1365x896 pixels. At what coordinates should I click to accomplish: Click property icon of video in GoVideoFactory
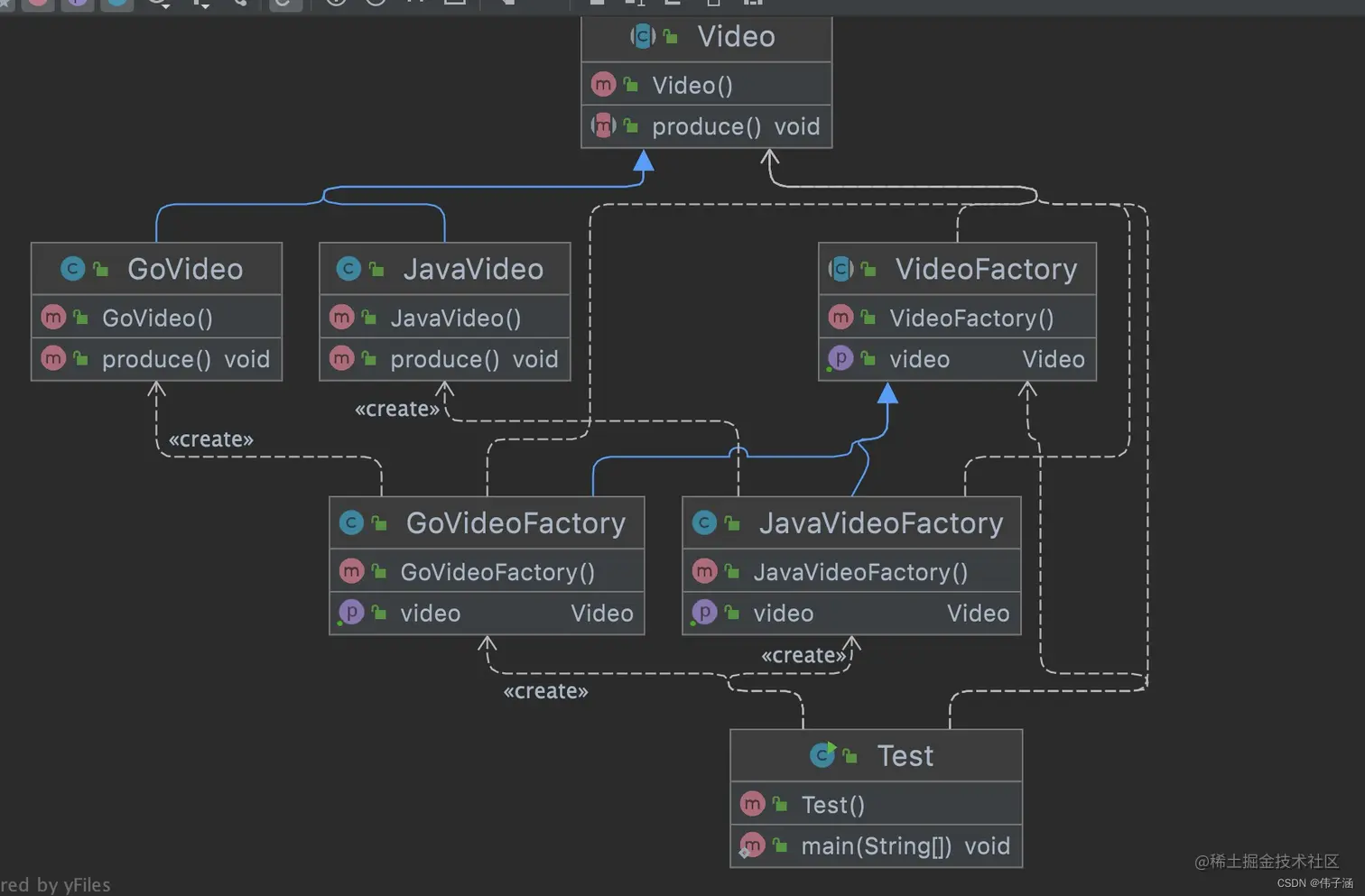pyautogui.click(x=351, y=613)
